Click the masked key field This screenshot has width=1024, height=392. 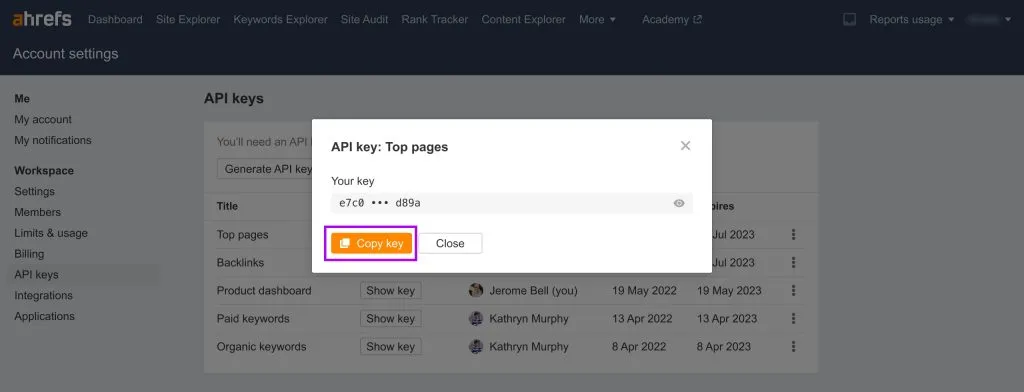(512, 203)
